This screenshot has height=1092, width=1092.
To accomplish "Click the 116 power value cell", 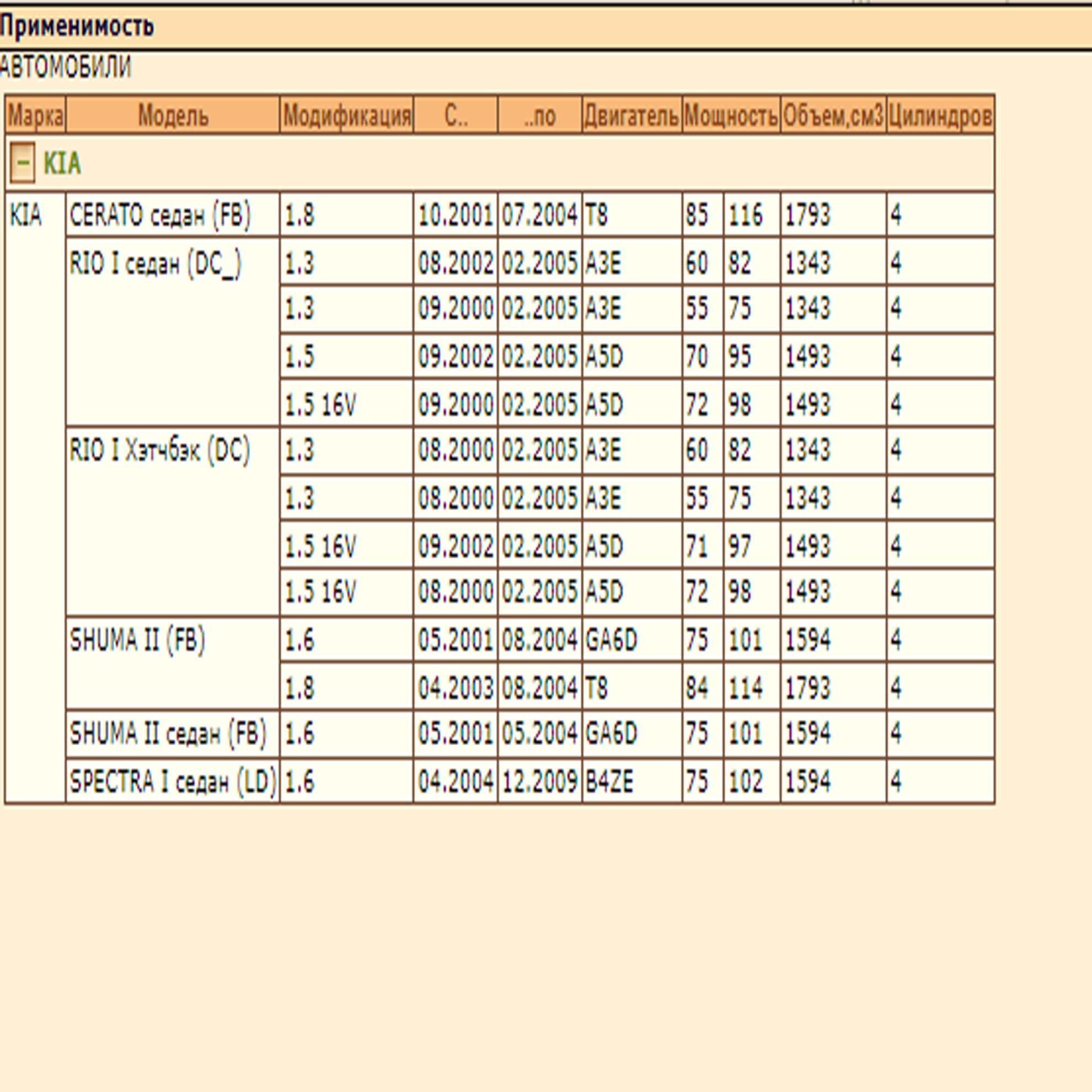I will [x=752, y=214].
